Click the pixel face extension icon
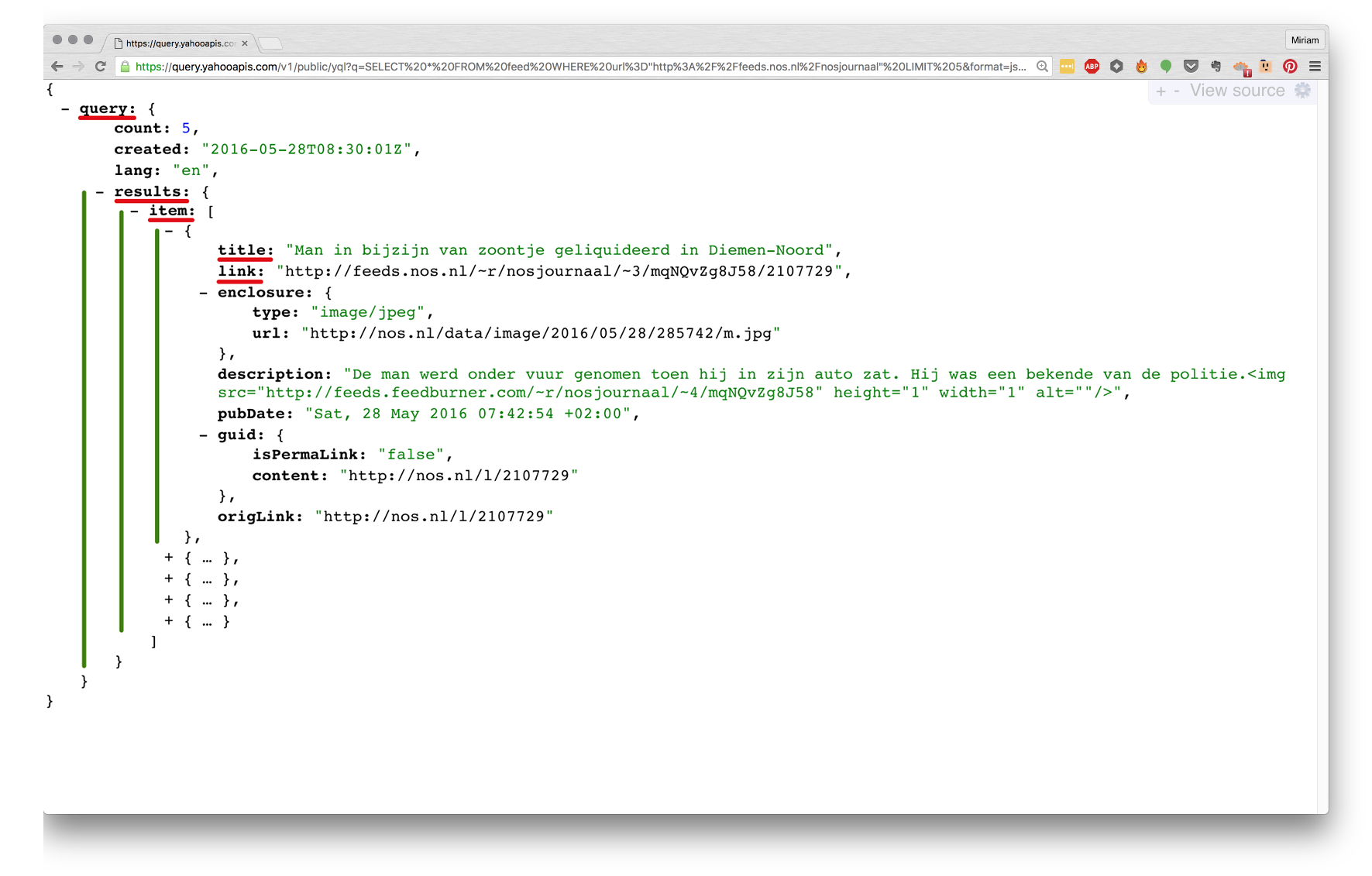Screen dimensions: 1372x876 pyautogui.click(x=1265, y=67)
